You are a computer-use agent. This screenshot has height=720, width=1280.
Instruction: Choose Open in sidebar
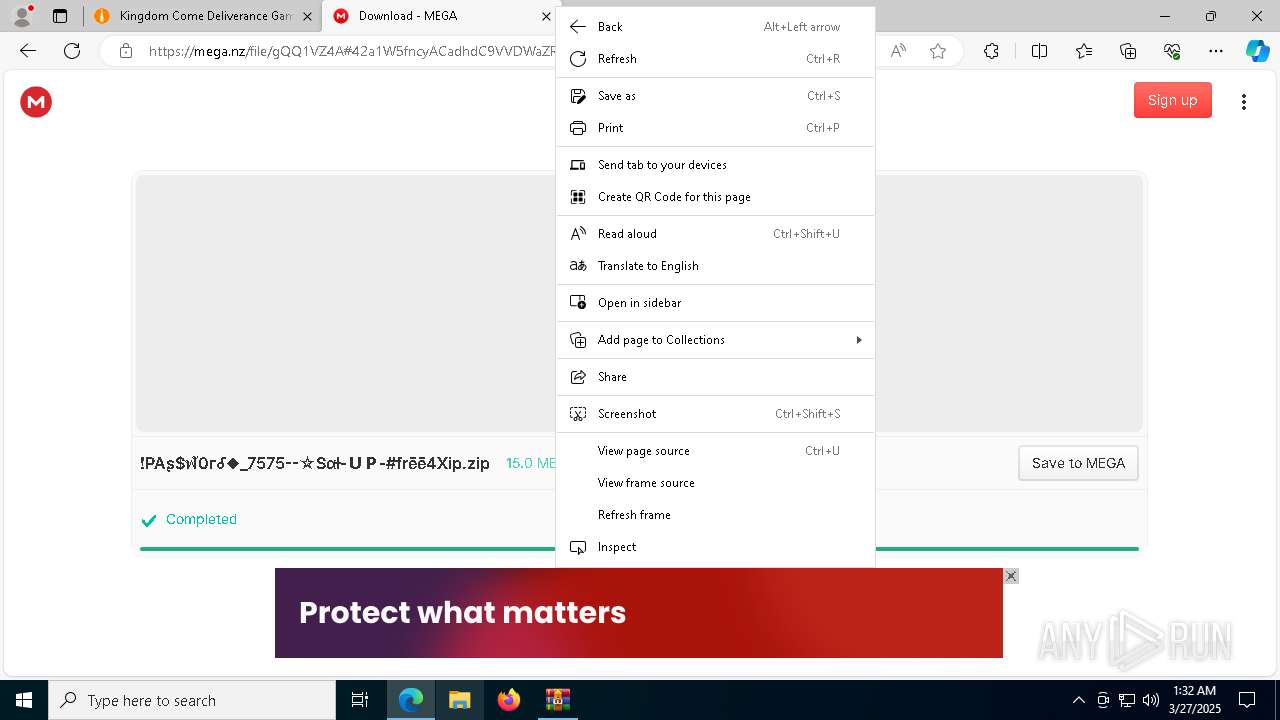(x=715, y=303)
